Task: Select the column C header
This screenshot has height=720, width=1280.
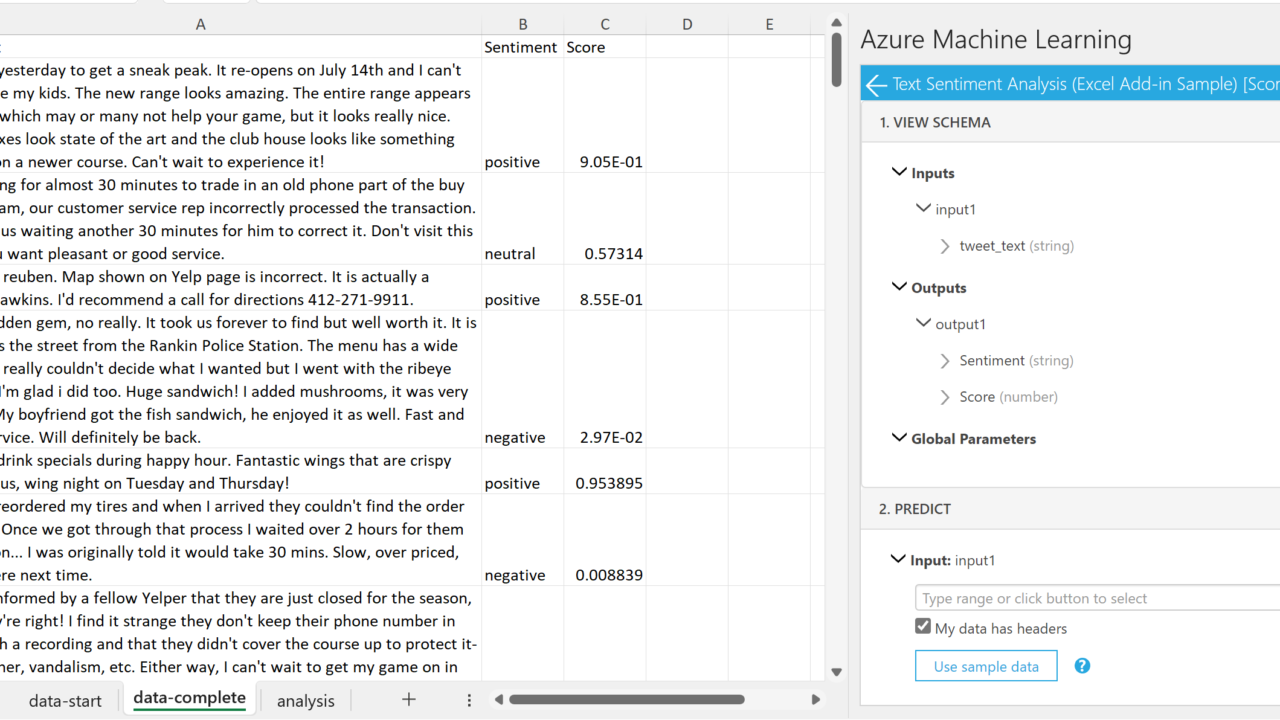Action: click(604, 24)
